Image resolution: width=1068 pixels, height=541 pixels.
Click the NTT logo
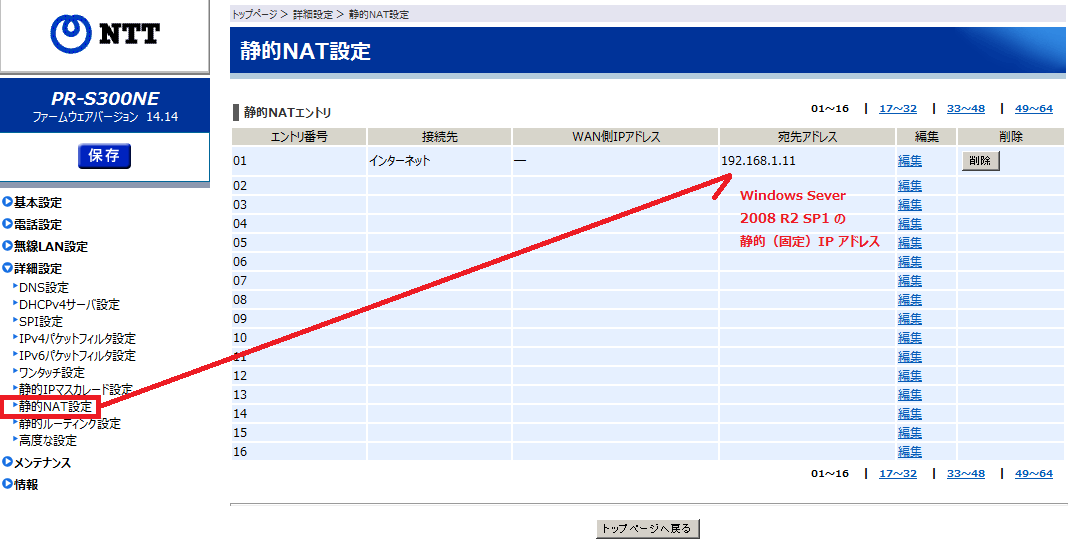[104, 35]
